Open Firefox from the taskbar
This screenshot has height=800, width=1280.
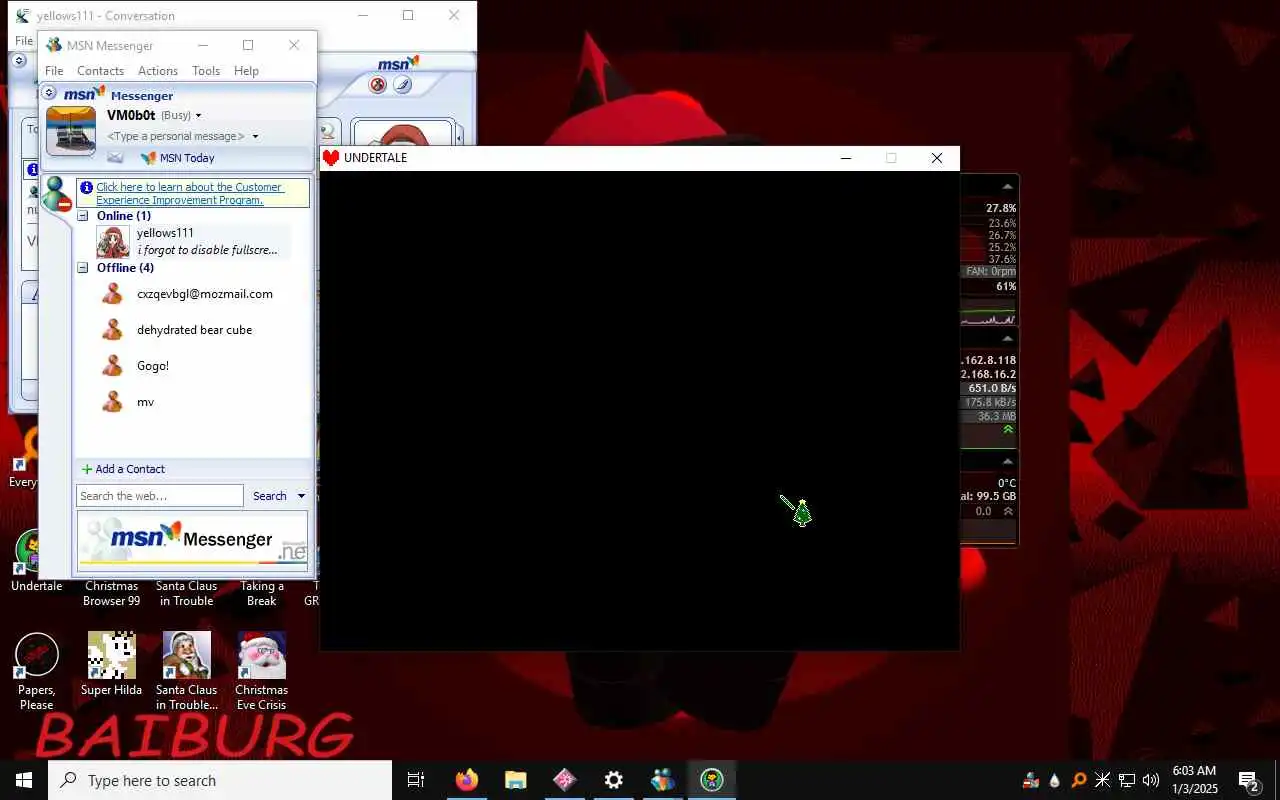pos(467,780)
